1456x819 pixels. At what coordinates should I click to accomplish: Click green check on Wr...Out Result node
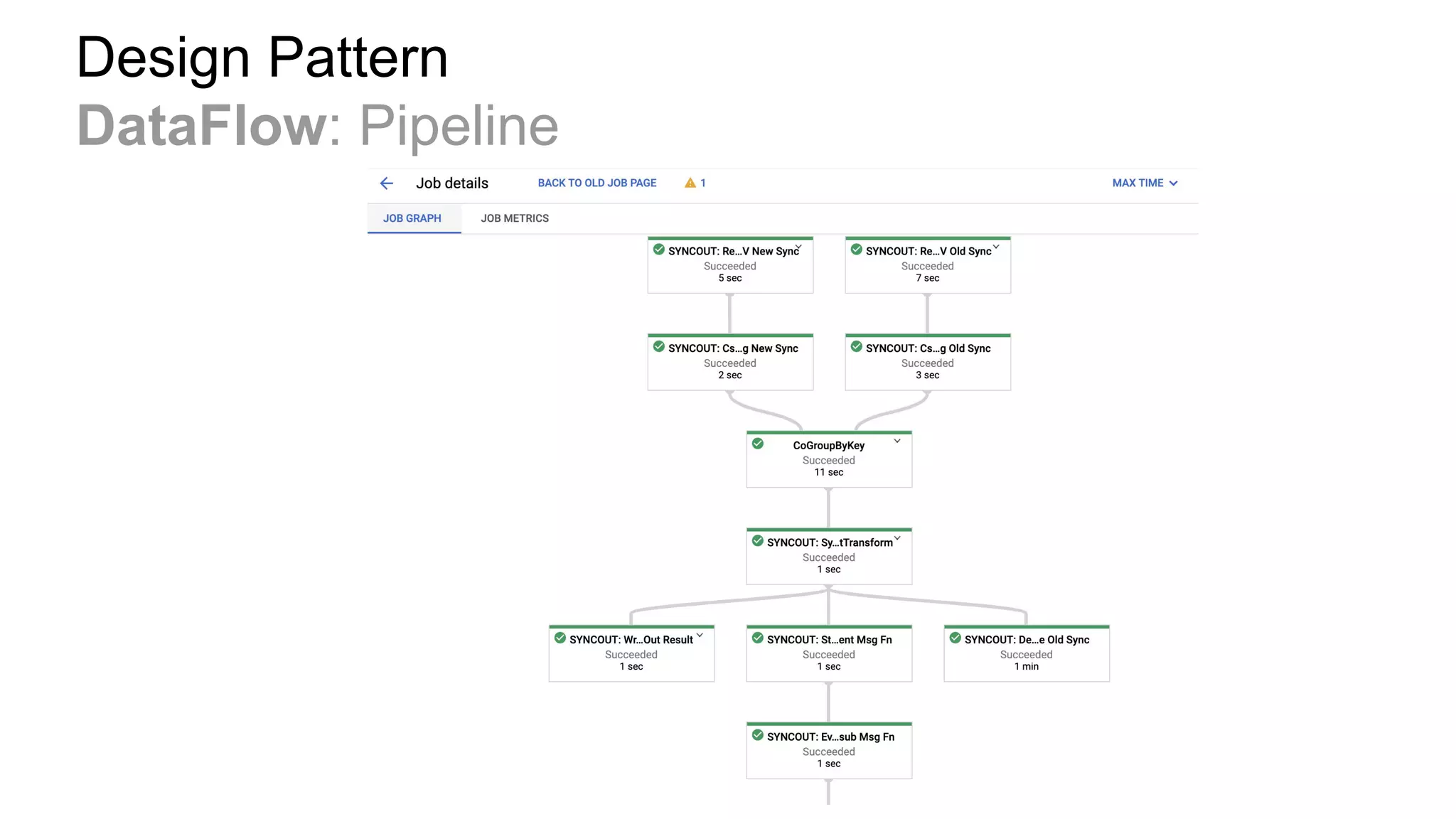(x=560, y=638)
